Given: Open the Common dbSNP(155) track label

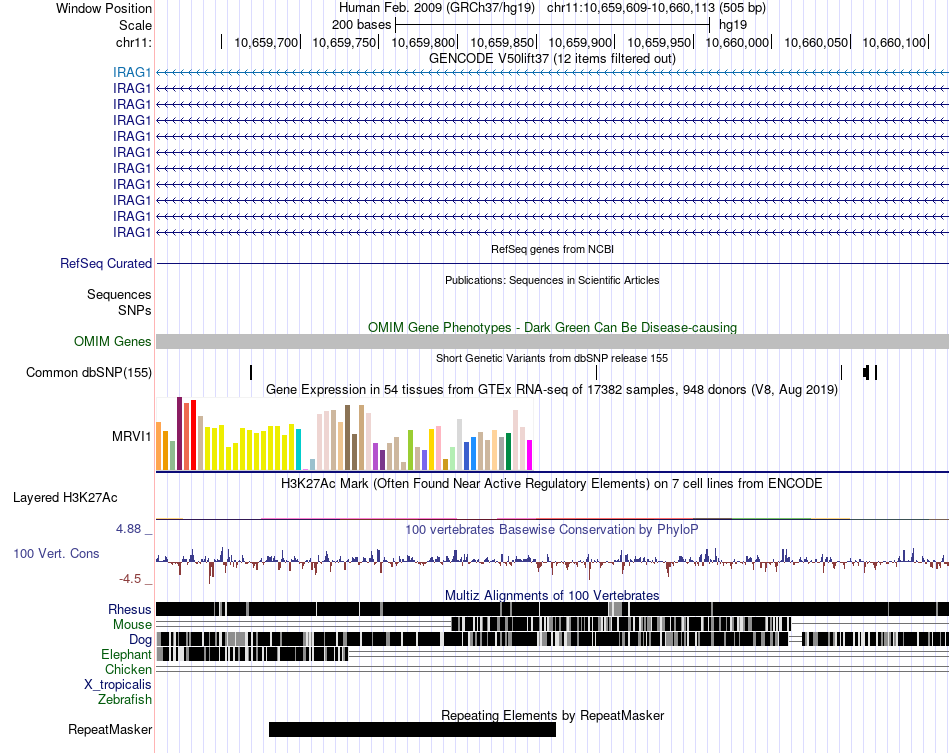Looking at the screenshot, I should click(x=88, y=373).
